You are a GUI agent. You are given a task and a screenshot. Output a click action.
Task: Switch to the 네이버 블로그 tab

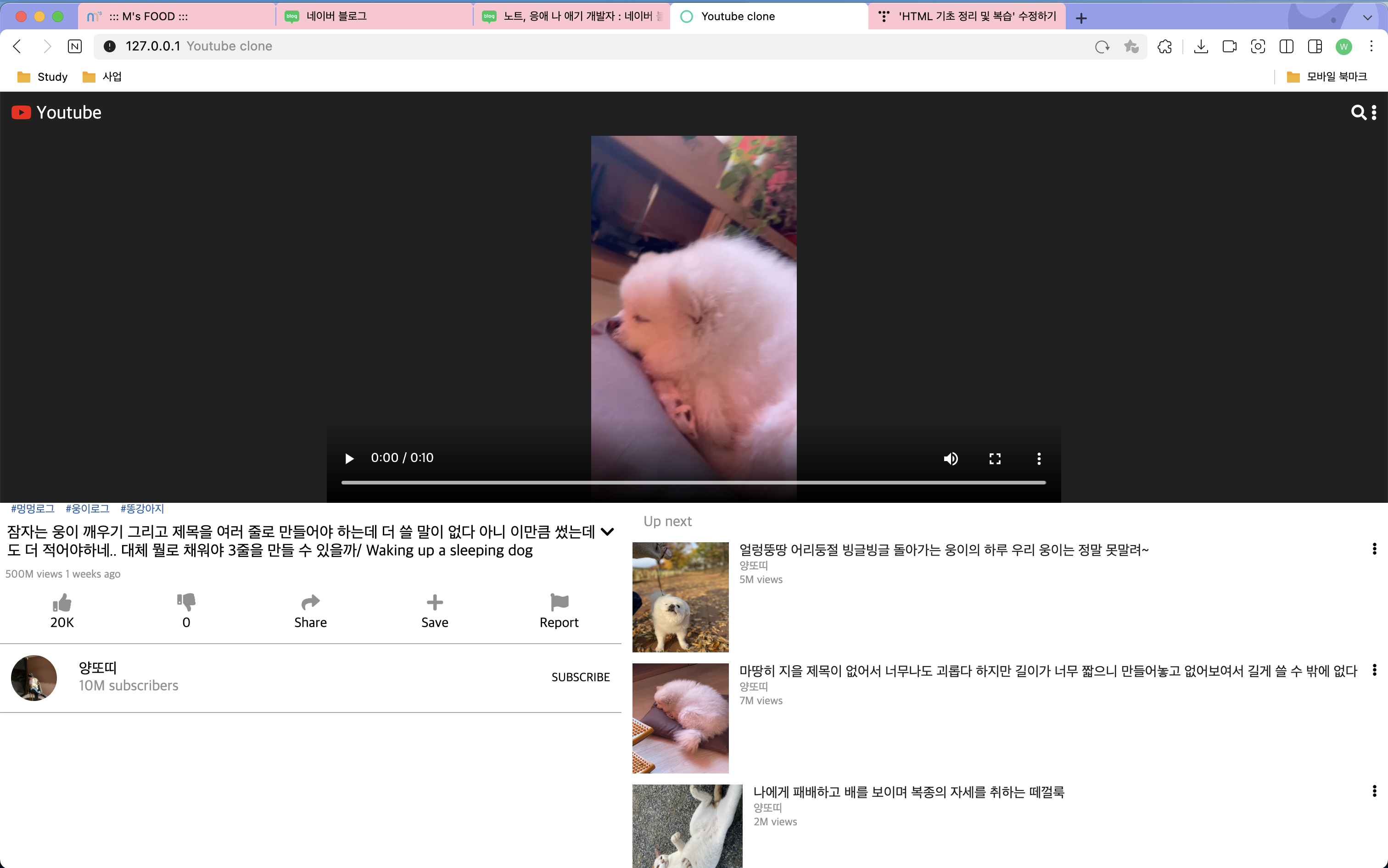point(336,16)
